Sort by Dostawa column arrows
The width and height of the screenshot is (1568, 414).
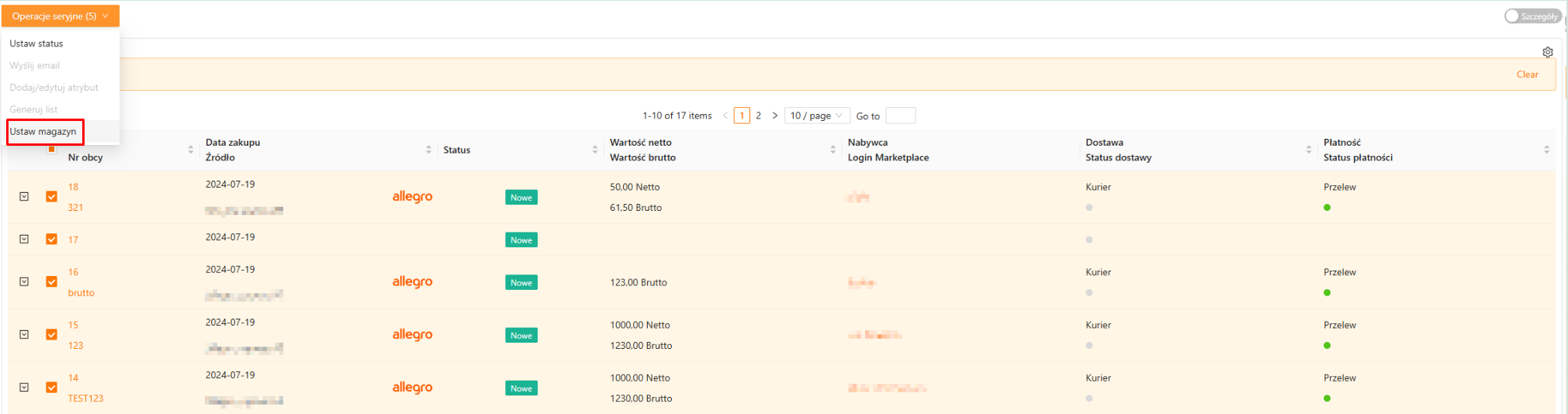coord(1308,150)
